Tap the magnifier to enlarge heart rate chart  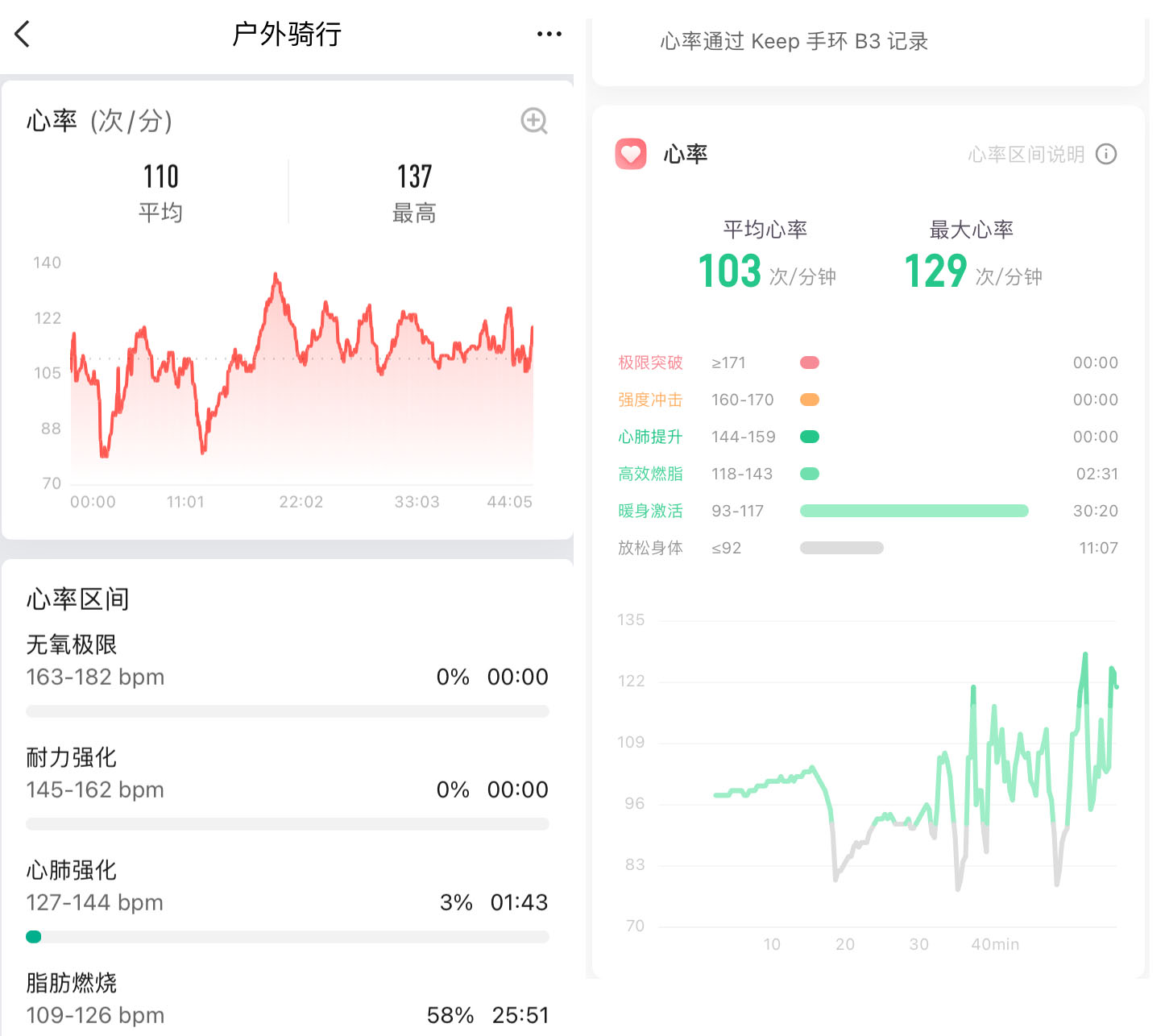[x=533, y=121]
